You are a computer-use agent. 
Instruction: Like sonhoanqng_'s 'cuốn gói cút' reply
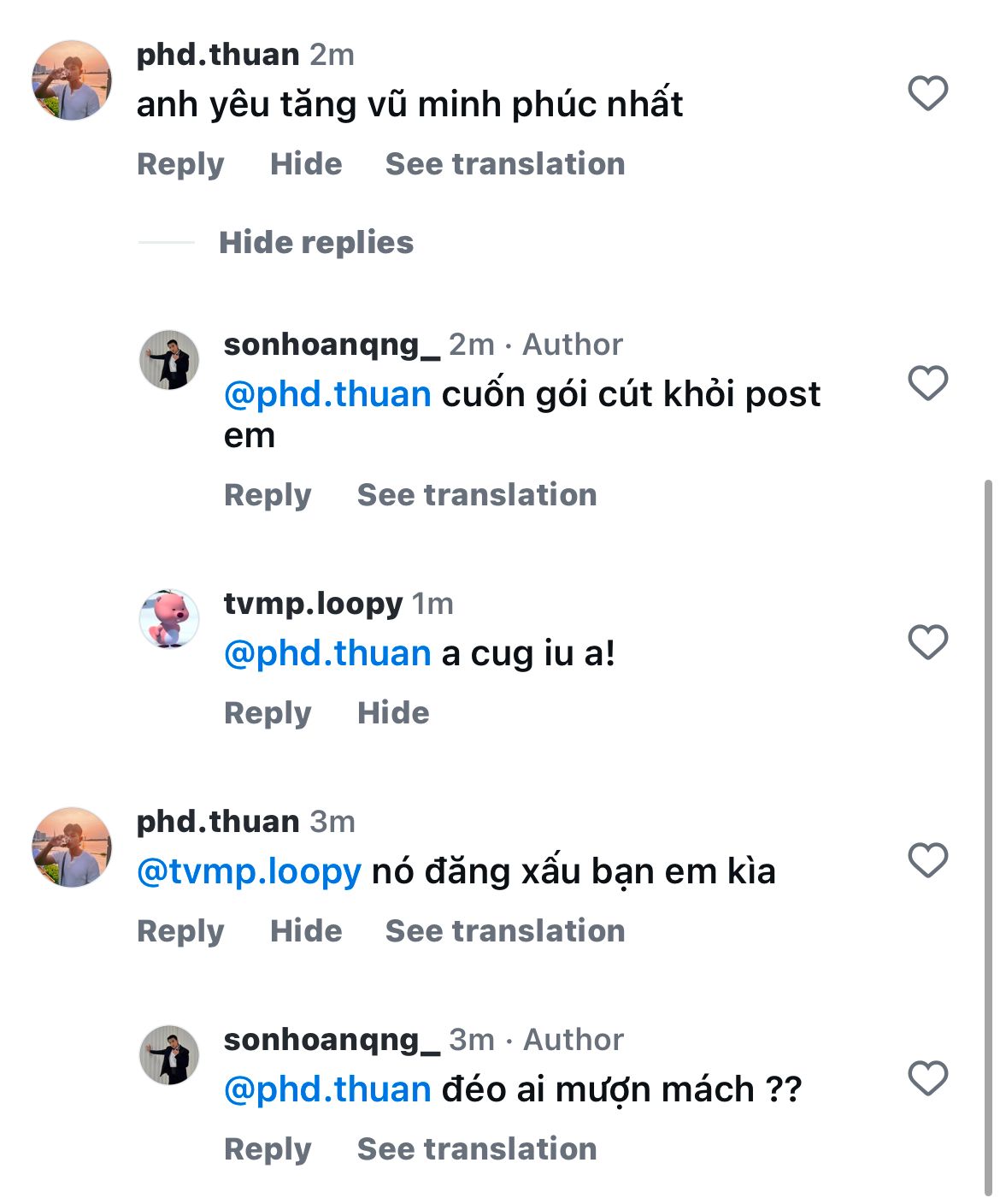coord(927,383)
